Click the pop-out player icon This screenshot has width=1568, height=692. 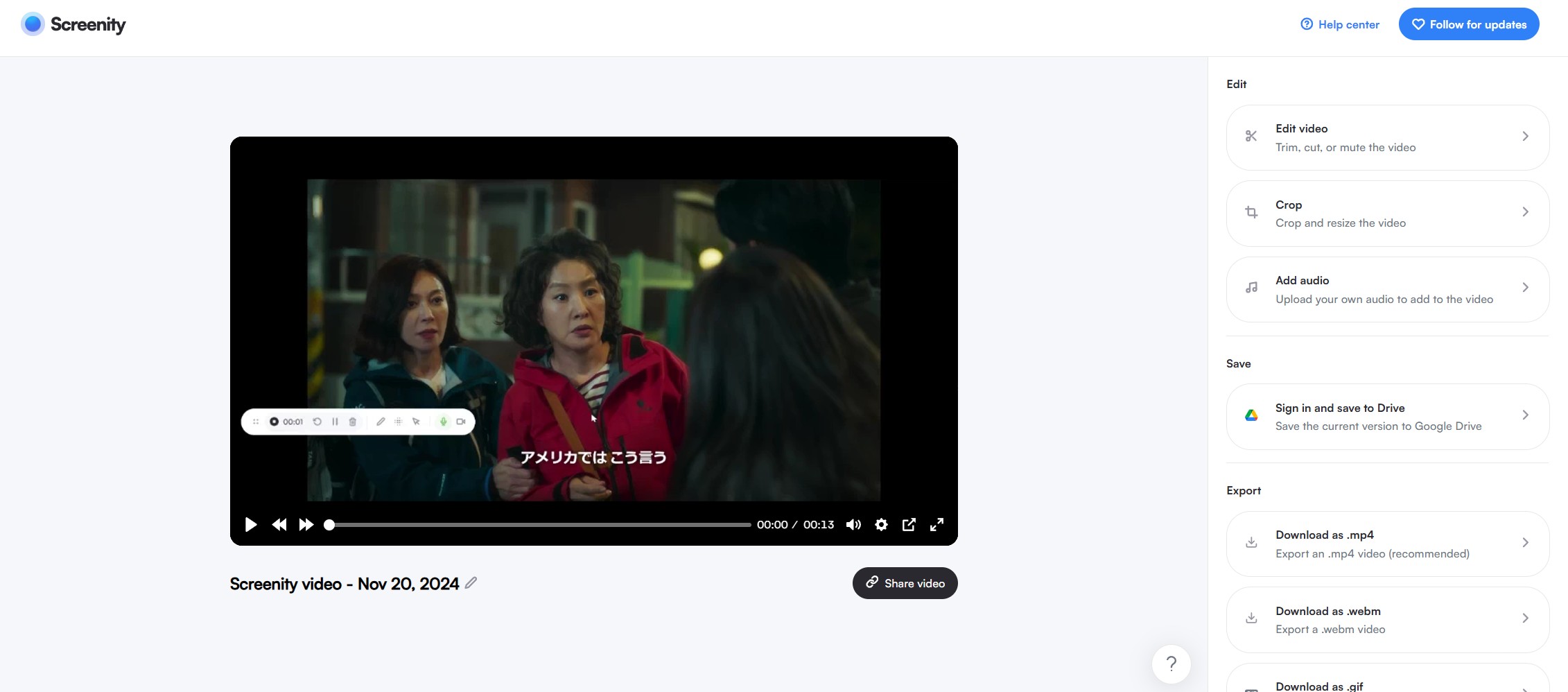coord(909,525)
